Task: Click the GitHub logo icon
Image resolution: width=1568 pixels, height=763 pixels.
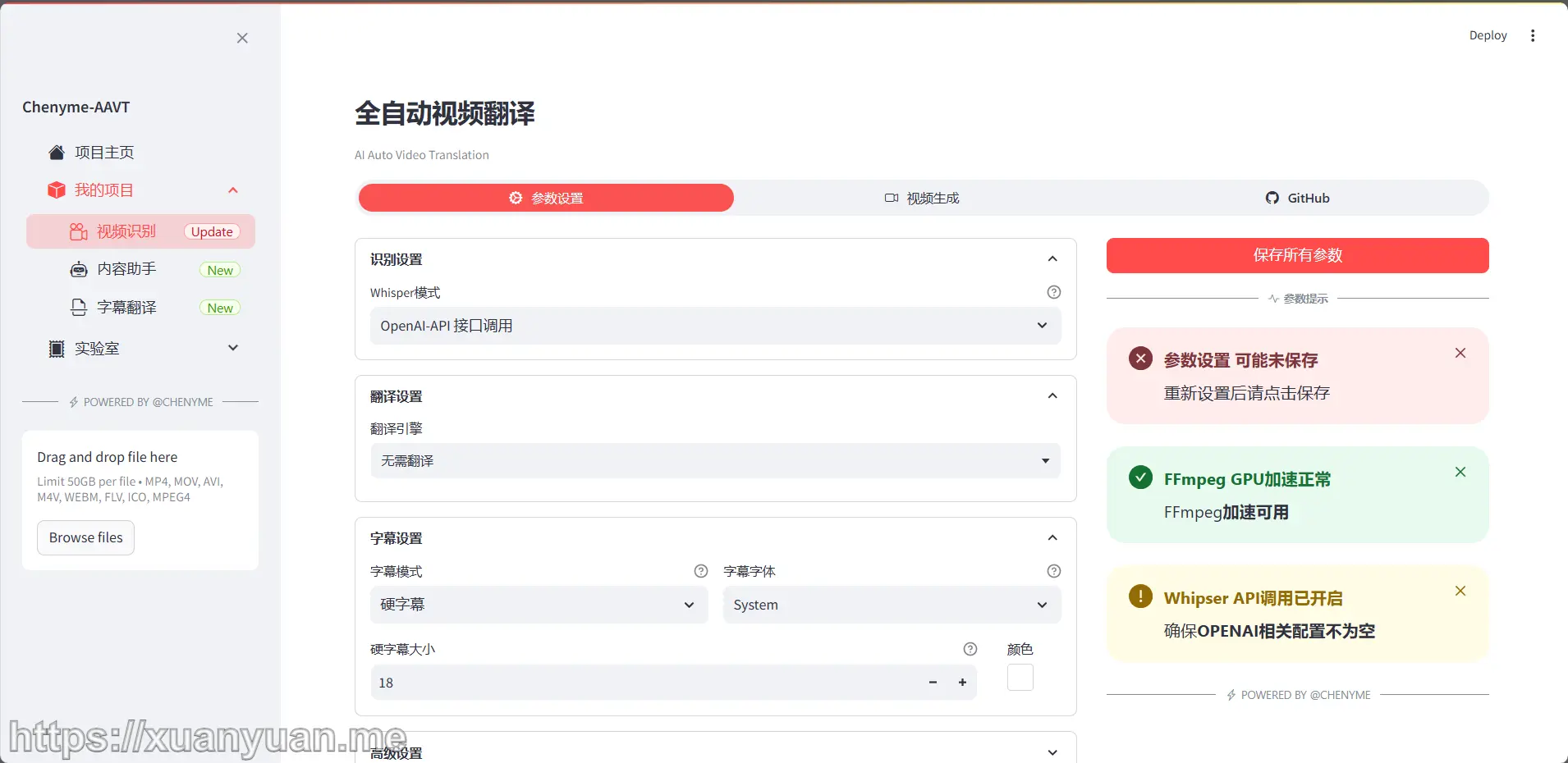Action: [x=1272, y=198]
